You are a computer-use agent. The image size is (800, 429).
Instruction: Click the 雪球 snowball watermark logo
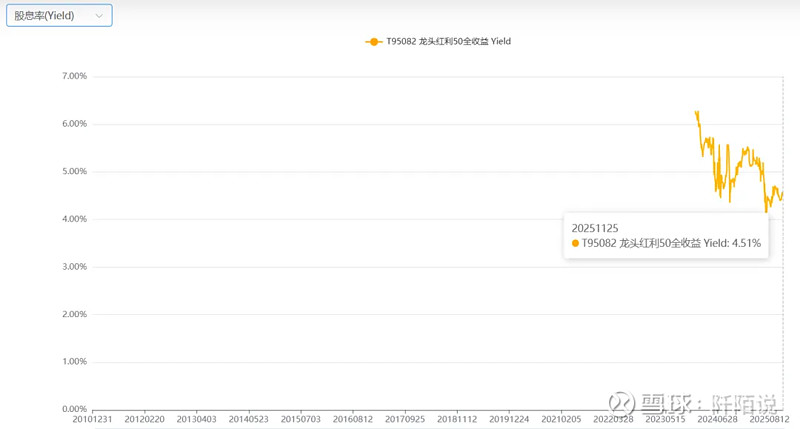tap(623, 403)
